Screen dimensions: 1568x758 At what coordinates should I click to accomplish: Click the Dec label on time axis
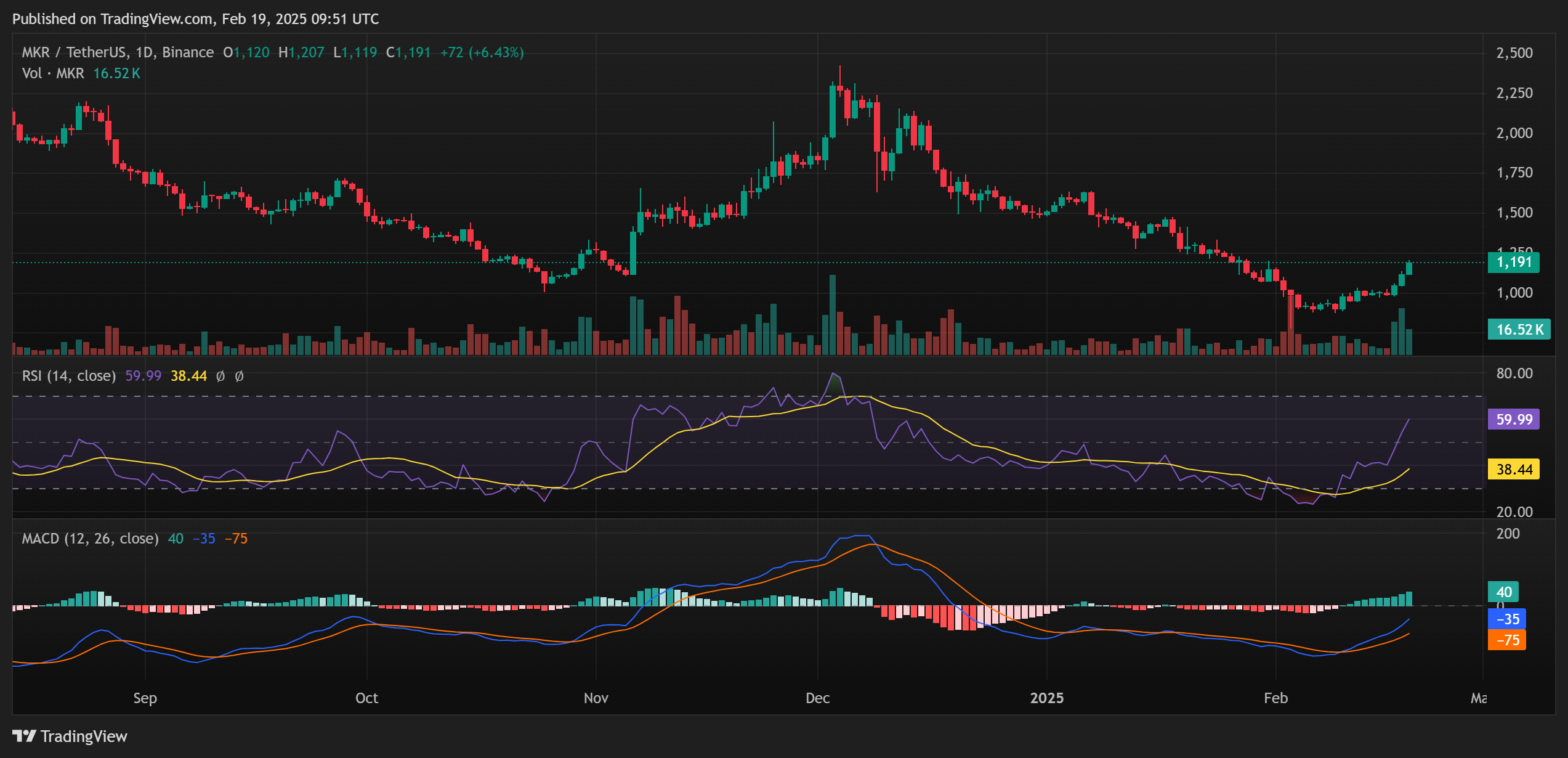click(818, 698)
